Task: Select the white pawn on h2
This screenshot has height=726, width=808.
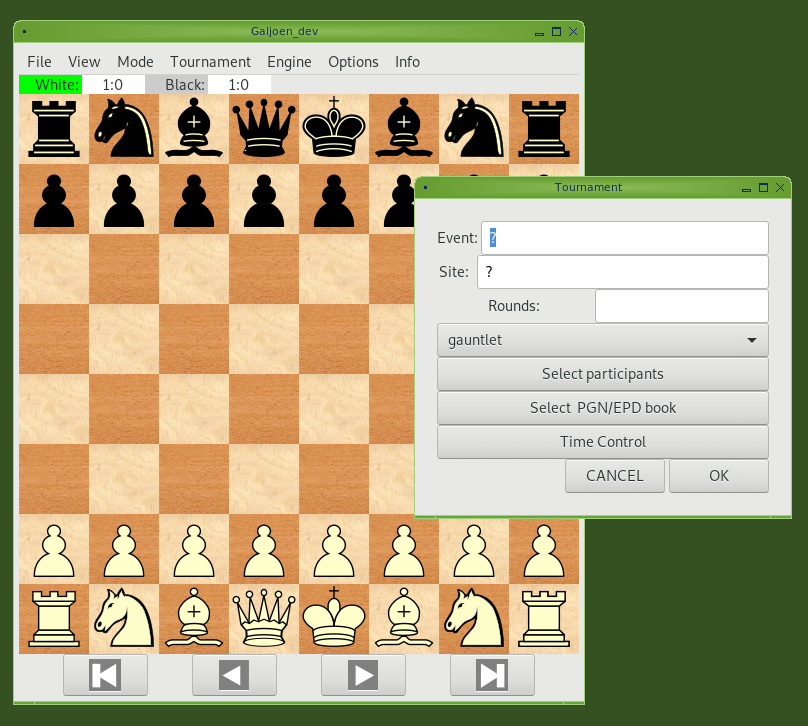Action: click(x=544, y=551)
